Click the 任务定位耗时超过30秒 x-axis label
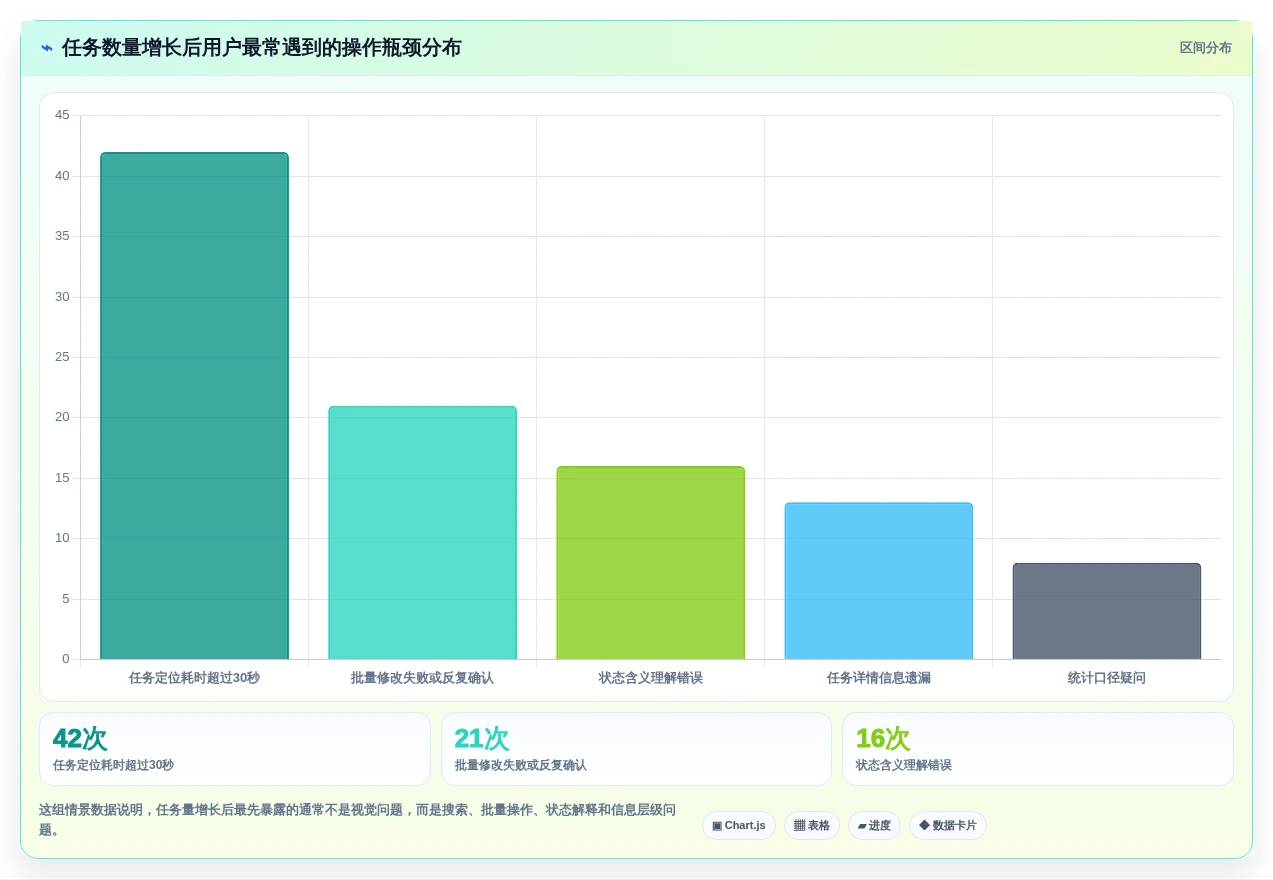The image size is (1273, 880). tap(194, 678)
